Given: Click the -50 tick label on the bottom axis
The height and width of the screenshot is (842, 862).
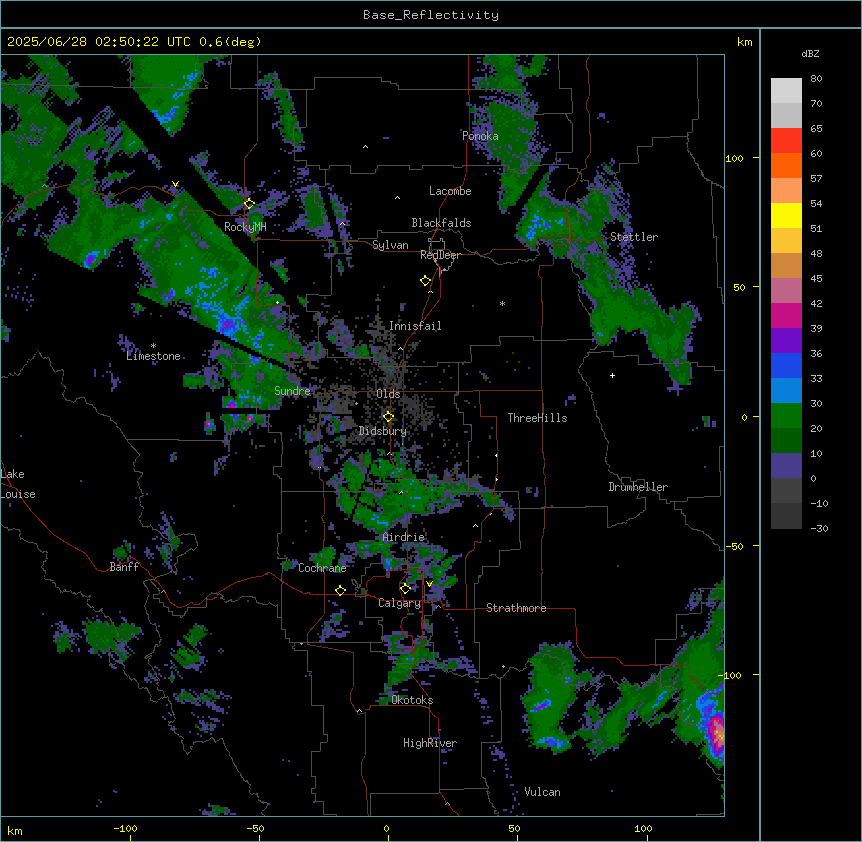Looking at the screenshot, I should click(255, 828).
